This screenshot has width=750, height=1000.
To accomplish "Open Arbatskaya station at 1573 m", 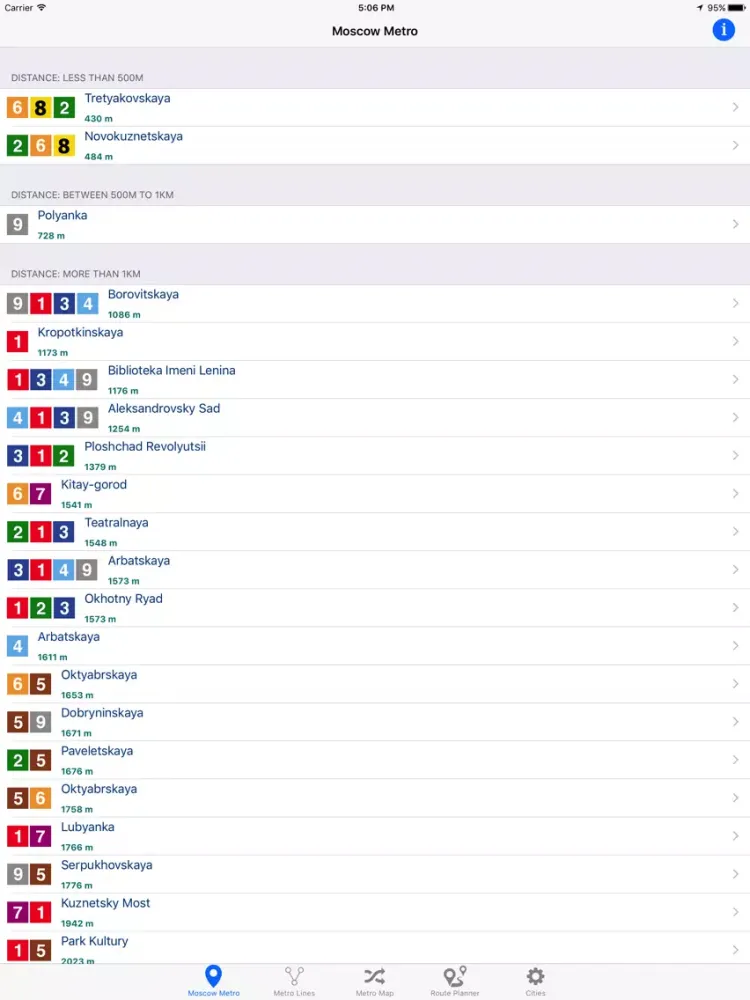I will coord(375,570).
